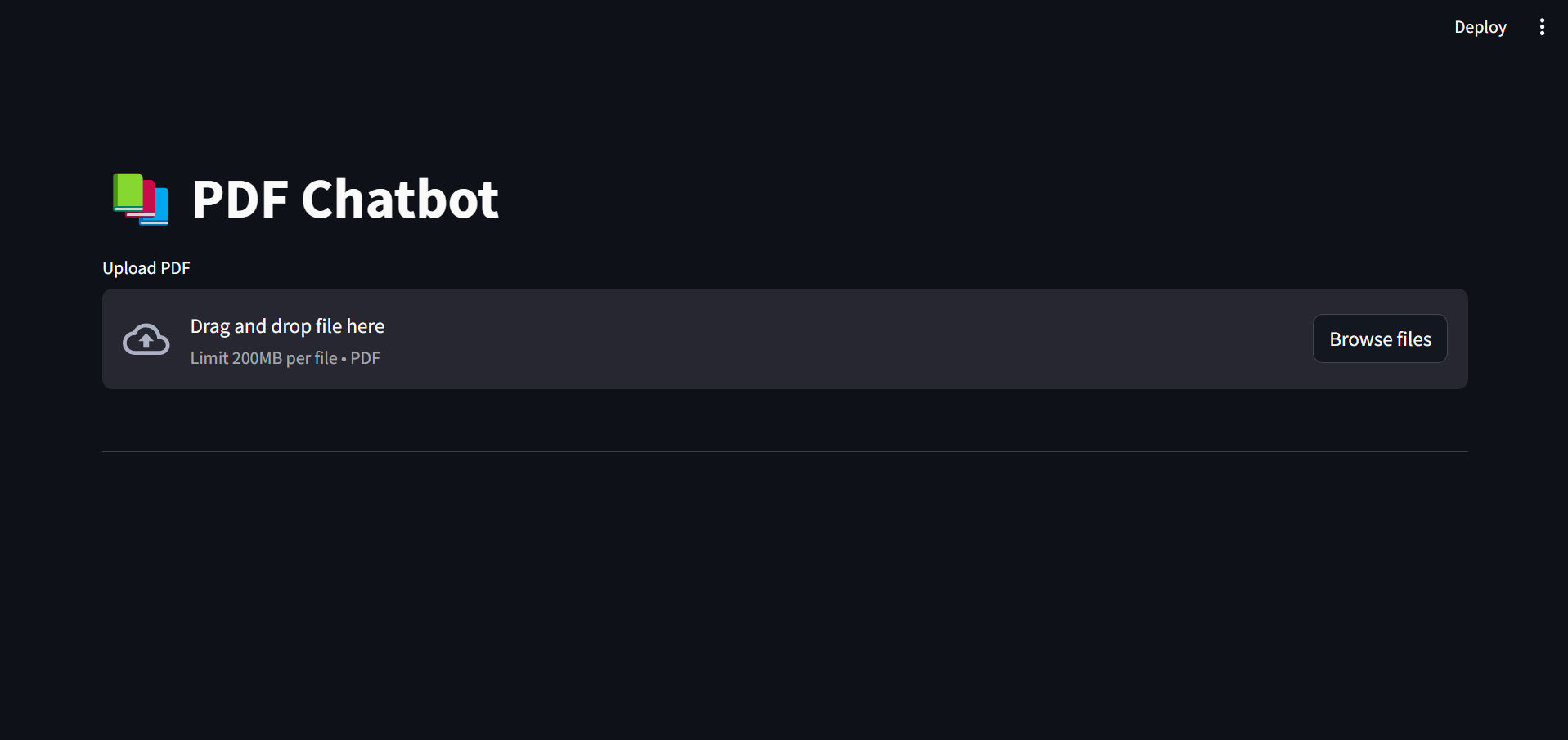Click the cloud upload icon
Viewport: 1568px width, 740px height.
pos(146,339)
